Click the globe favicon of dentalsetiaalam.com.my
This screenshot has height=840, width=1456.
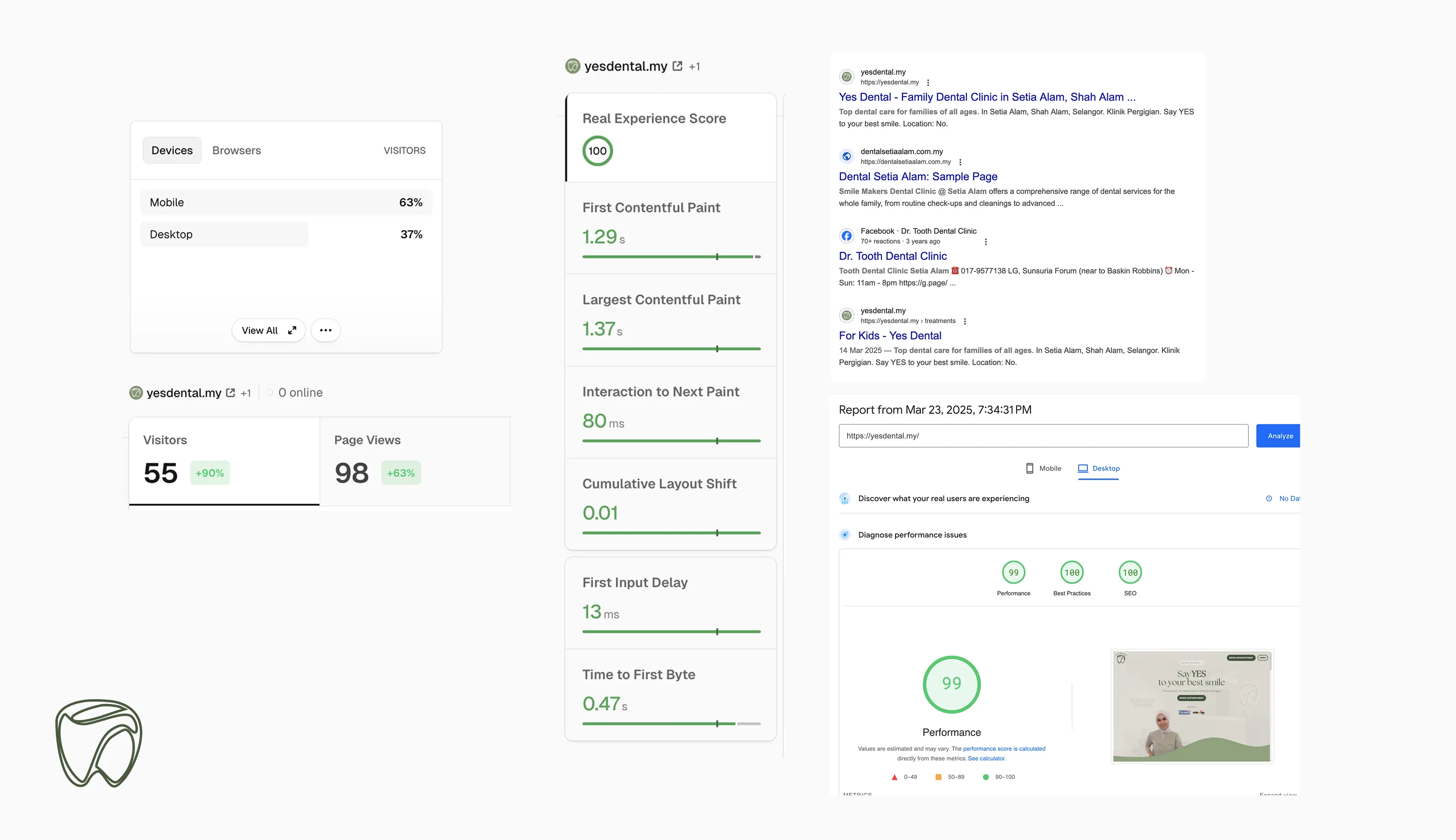tap(846, 156)
